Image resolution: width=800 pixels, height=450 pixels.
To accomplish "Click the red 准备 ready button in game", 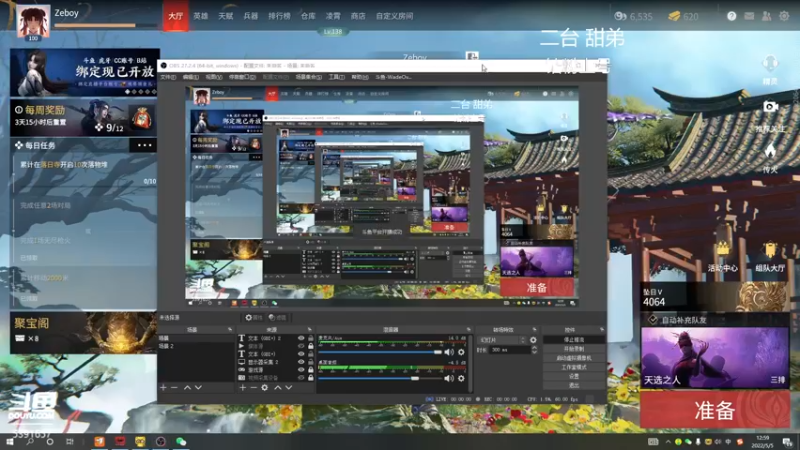I will [715, 410].
